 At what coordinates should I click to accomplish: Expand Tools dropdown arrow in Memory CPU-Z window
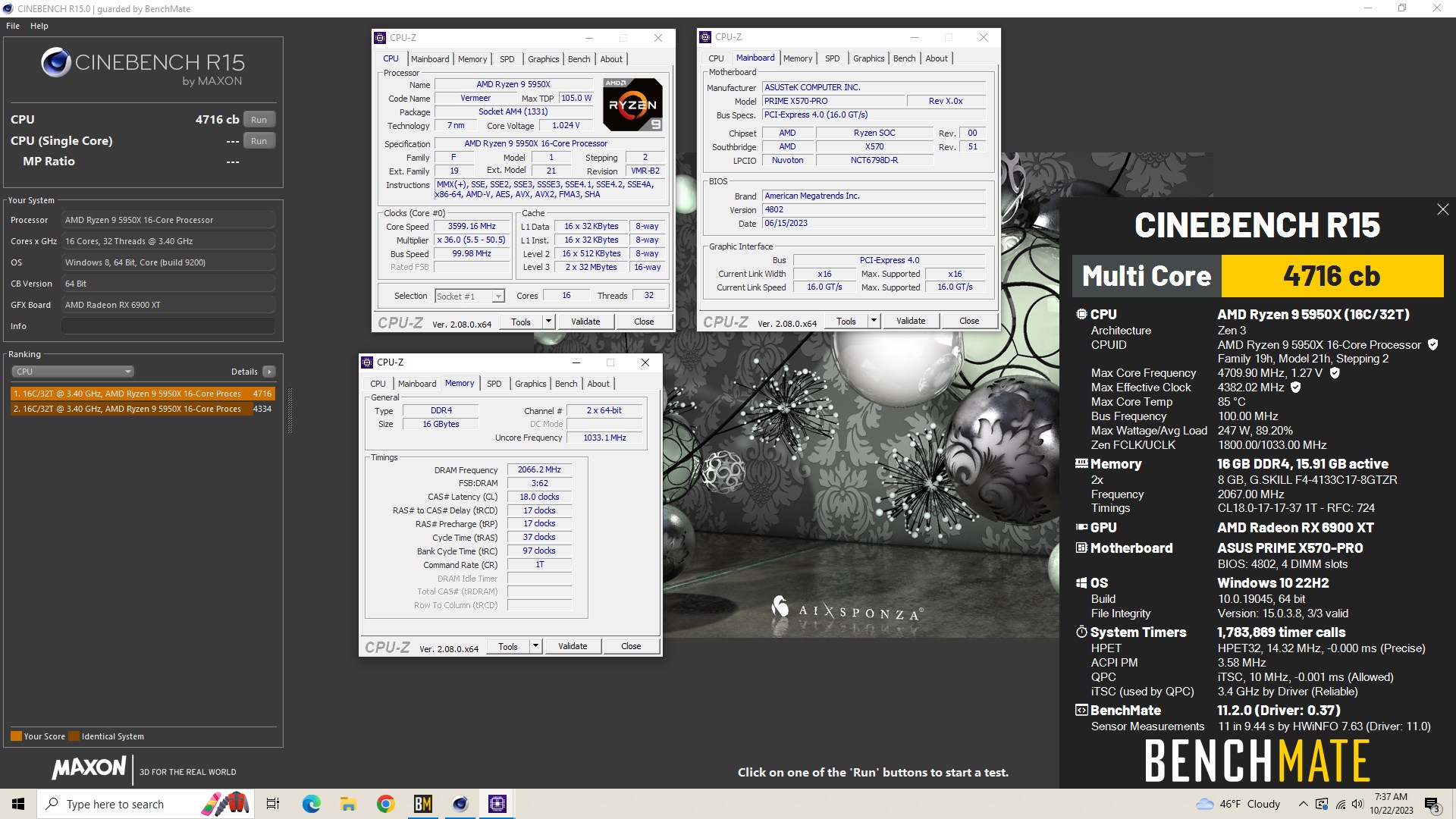click(x=536, y=647)
